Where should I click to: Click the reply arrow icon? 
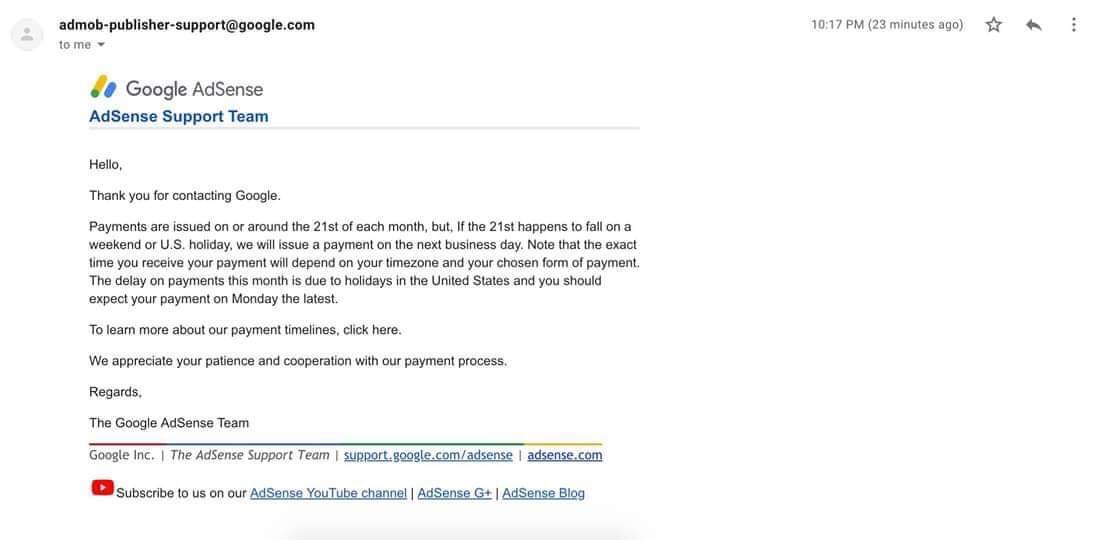click(1033, 25)
